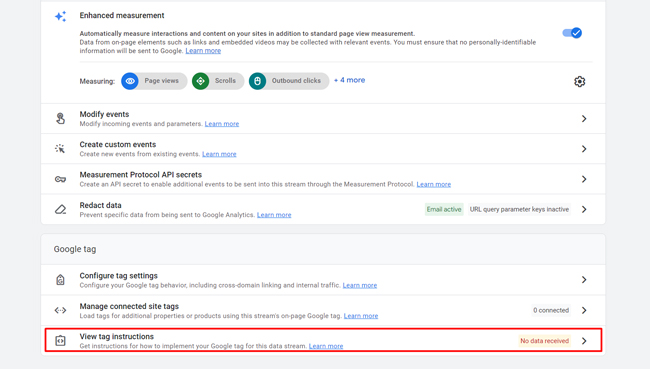This screenshot has width=650, height=369.
Task: Open Enhanced measurement gear settings
Action: point(580,81)
